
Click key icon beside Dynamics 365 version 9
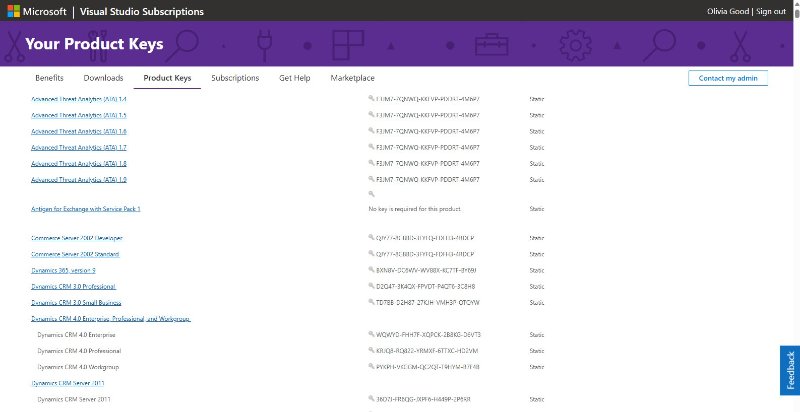click(372, 270)
